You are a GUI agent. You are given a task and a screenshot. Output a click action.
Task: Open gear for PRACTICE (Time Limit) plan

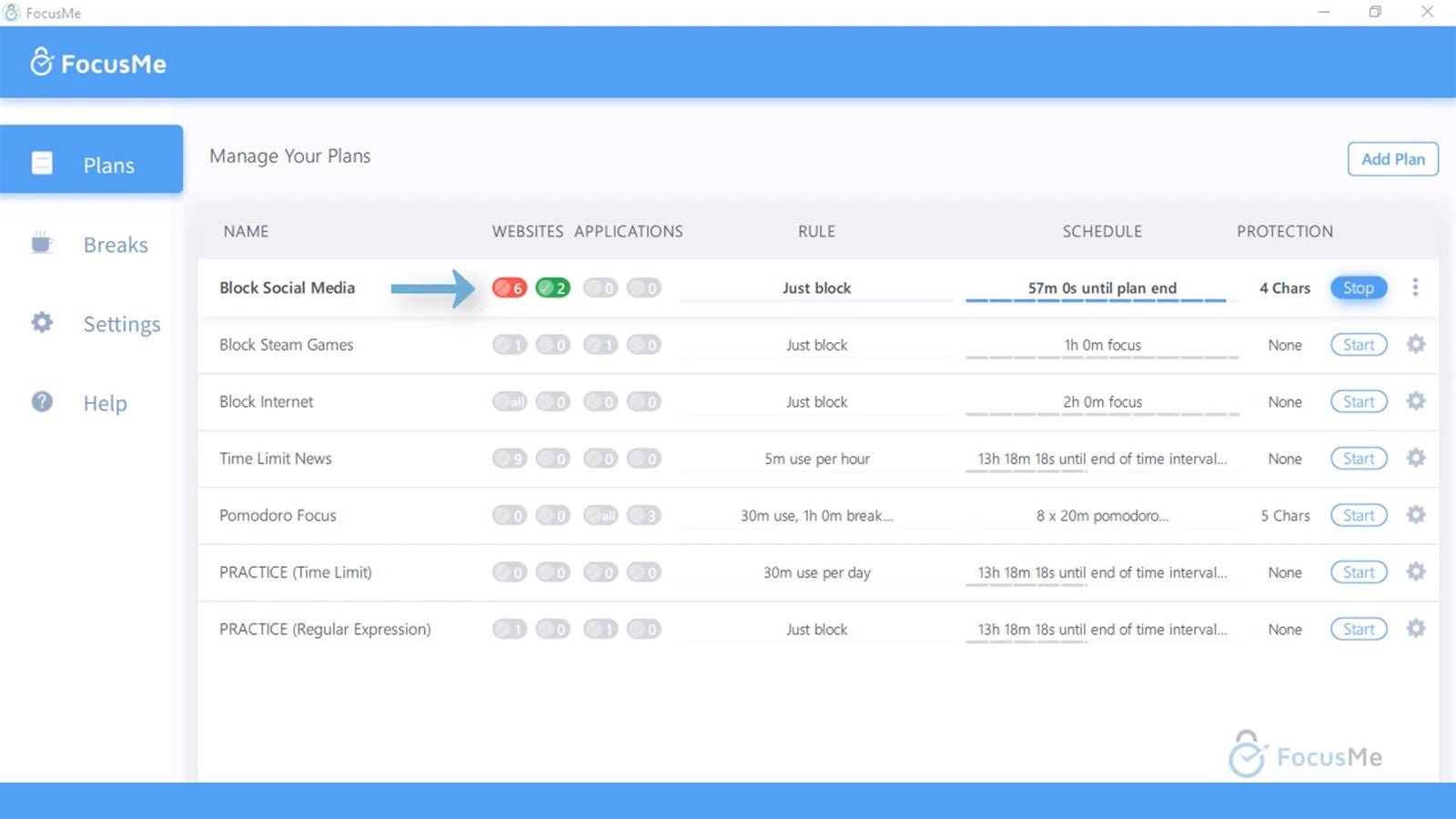tap(1415, 572)
